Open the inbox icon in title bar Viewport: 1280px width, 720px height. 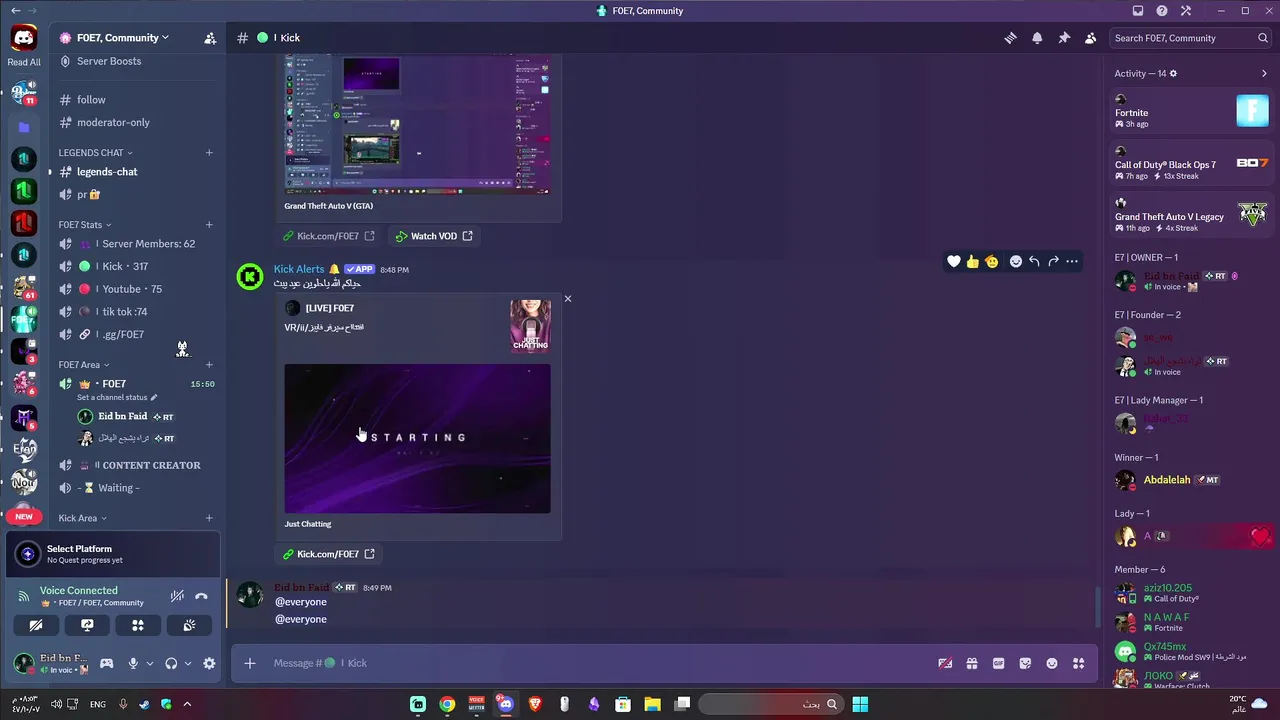1138,11
